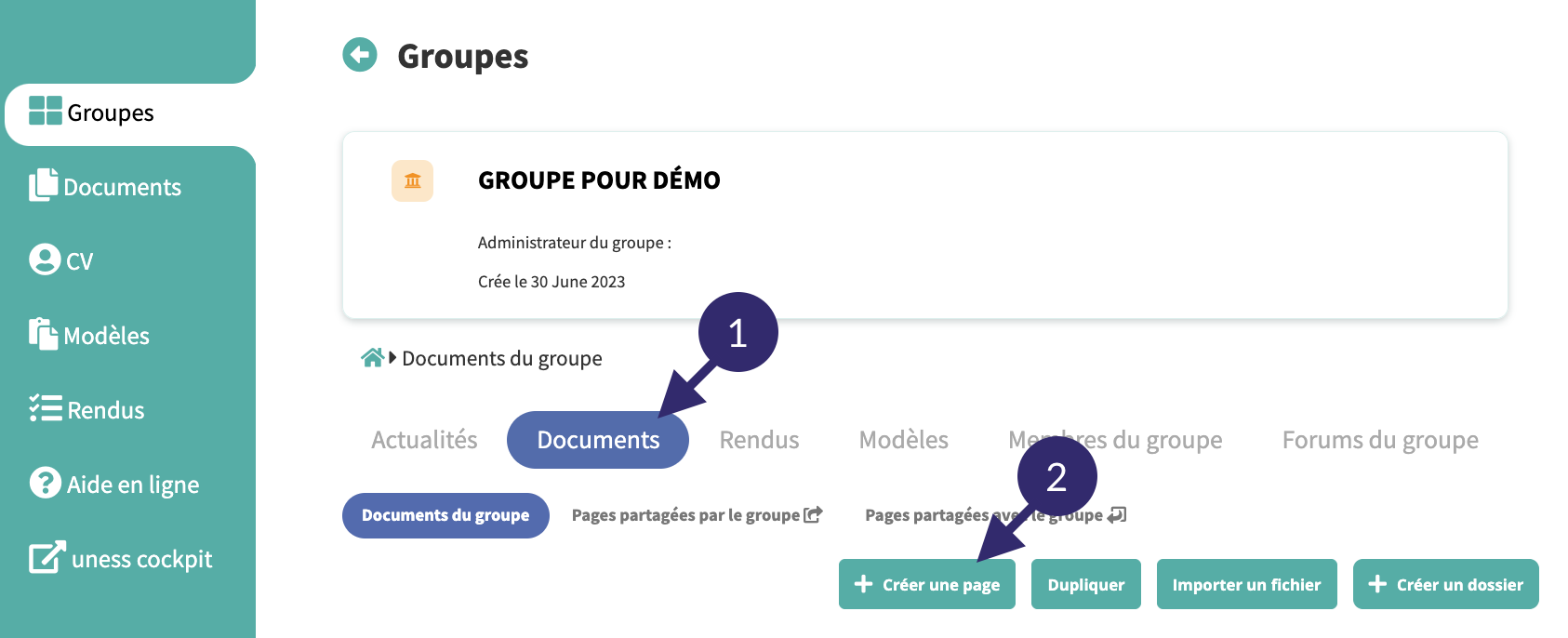
Task: Click the orange institution group icon
Action: [x=412, y=180]
